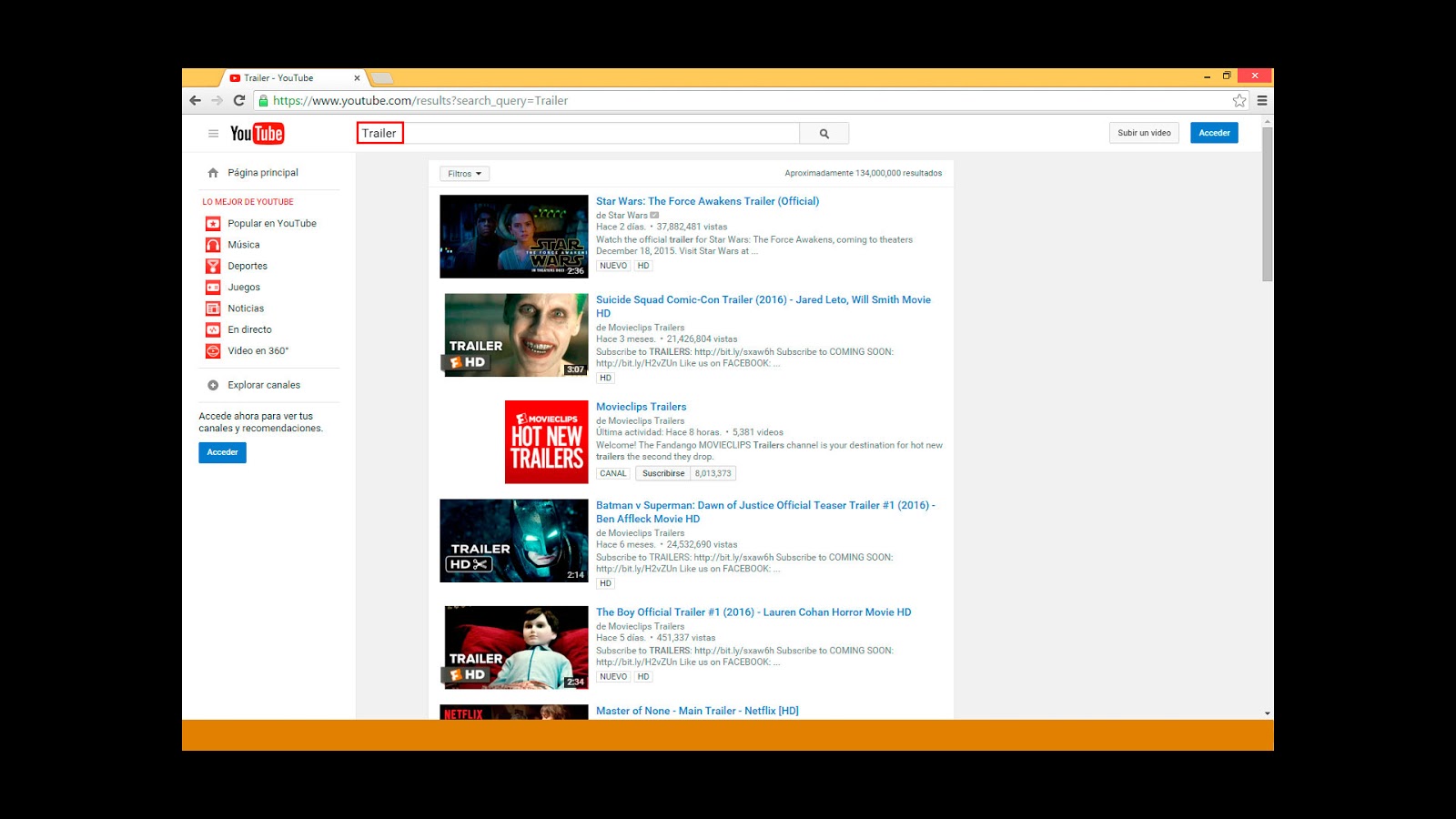The image size is (1456, 819).
Task: Click the En directo live icon
Action: 213,330
